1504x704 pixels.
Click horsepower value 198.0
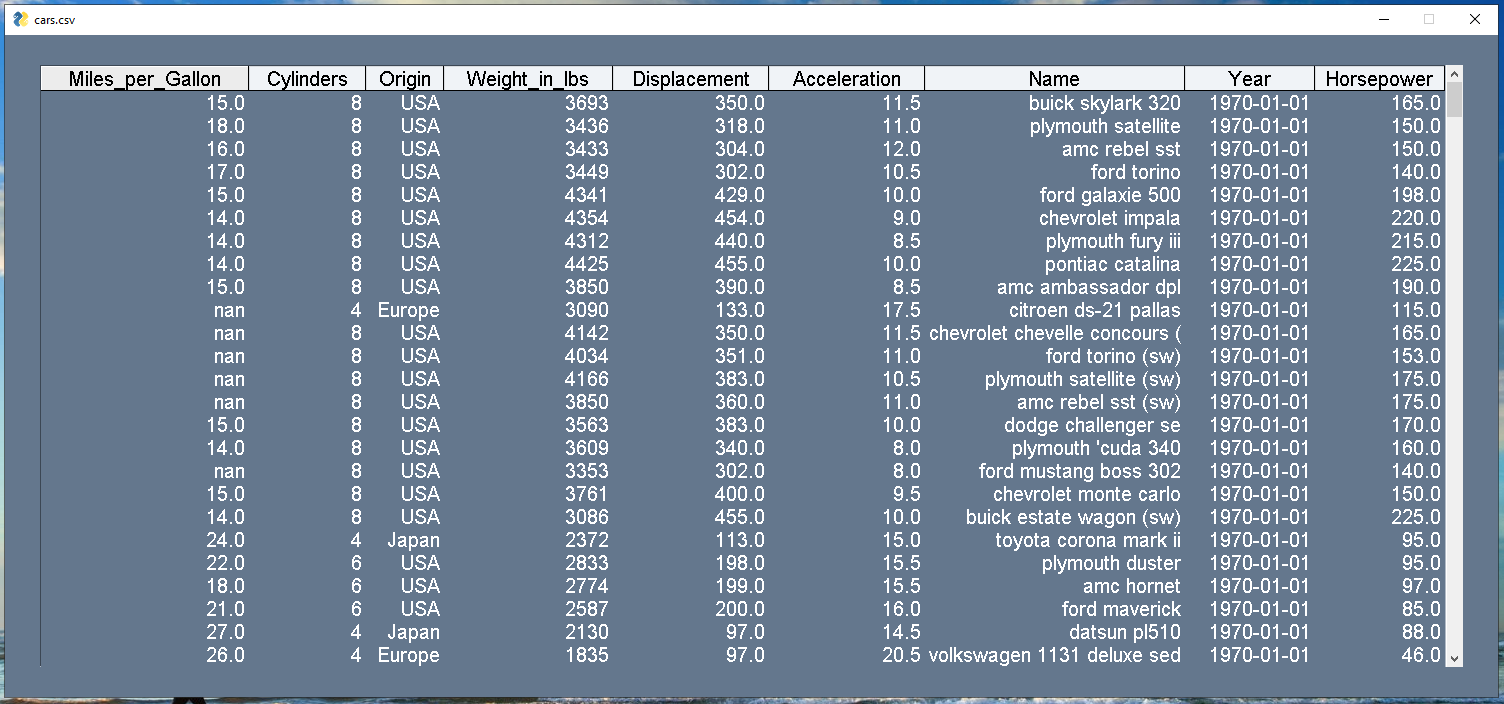click(1416, 195)
